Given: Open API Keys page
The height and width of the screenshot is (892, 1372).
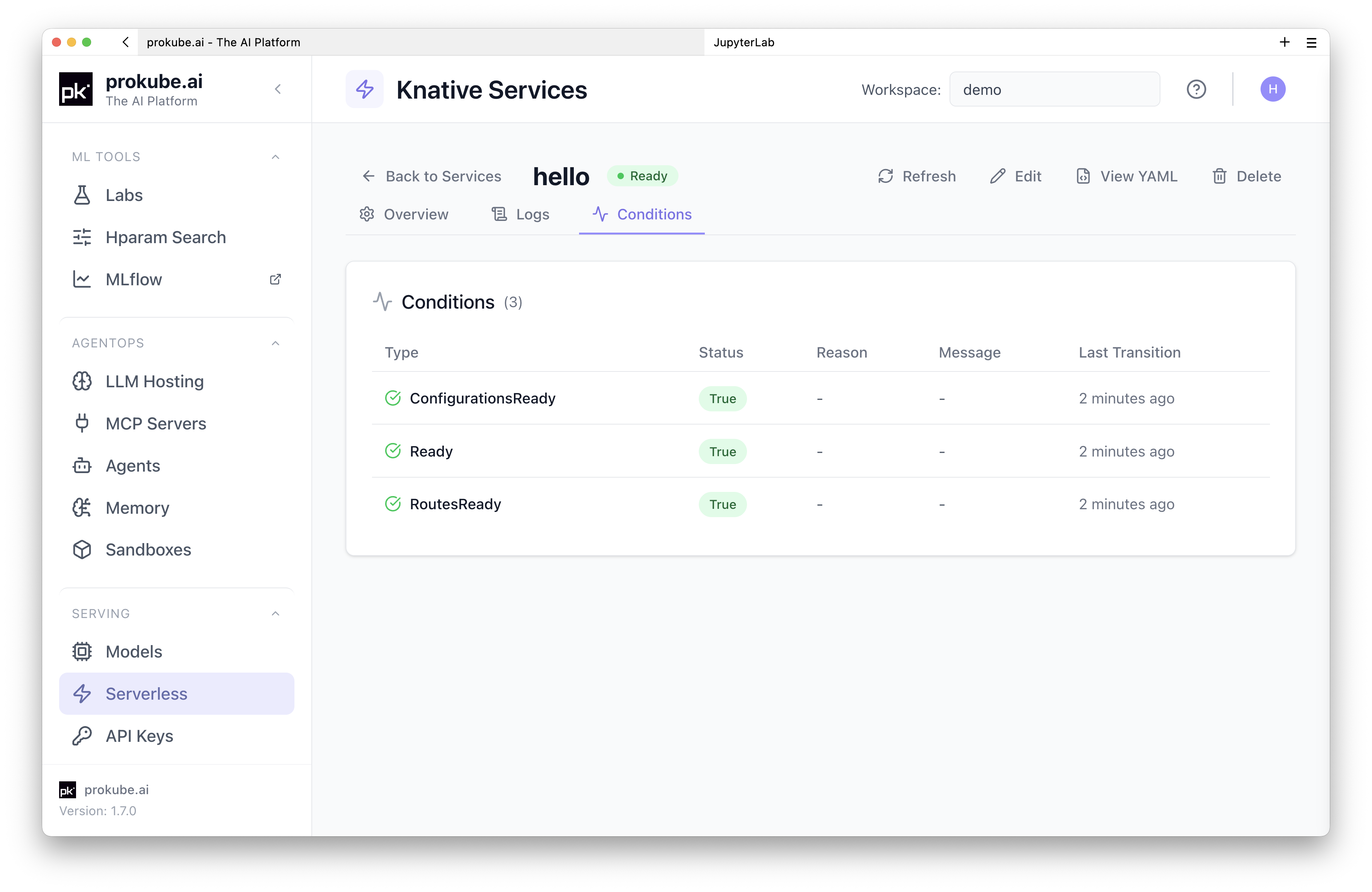Looking at the screenshot, I should [x=177, y=736].
